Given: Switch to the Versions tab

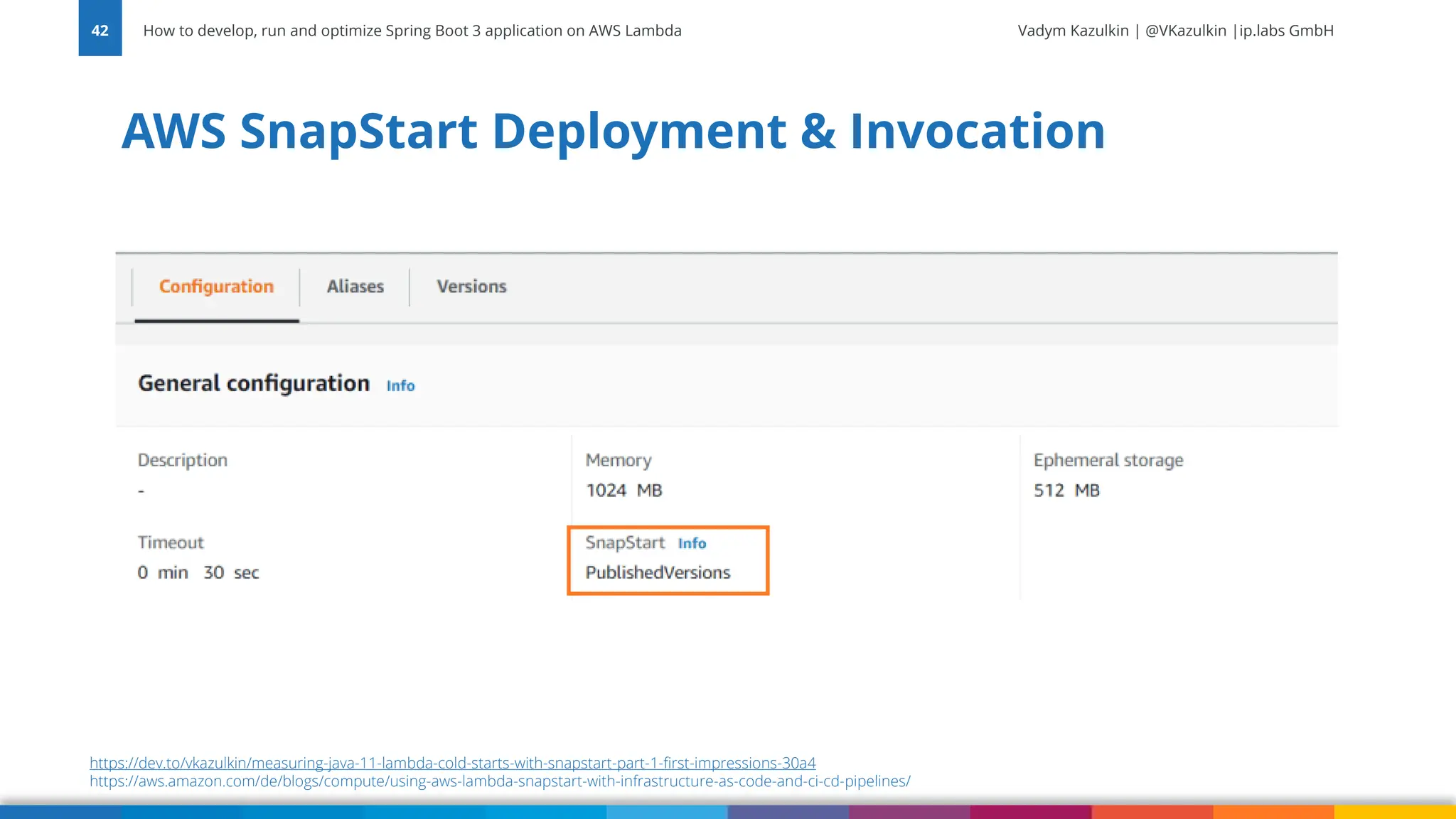Looking at the screenshot, I should (471, 287).
